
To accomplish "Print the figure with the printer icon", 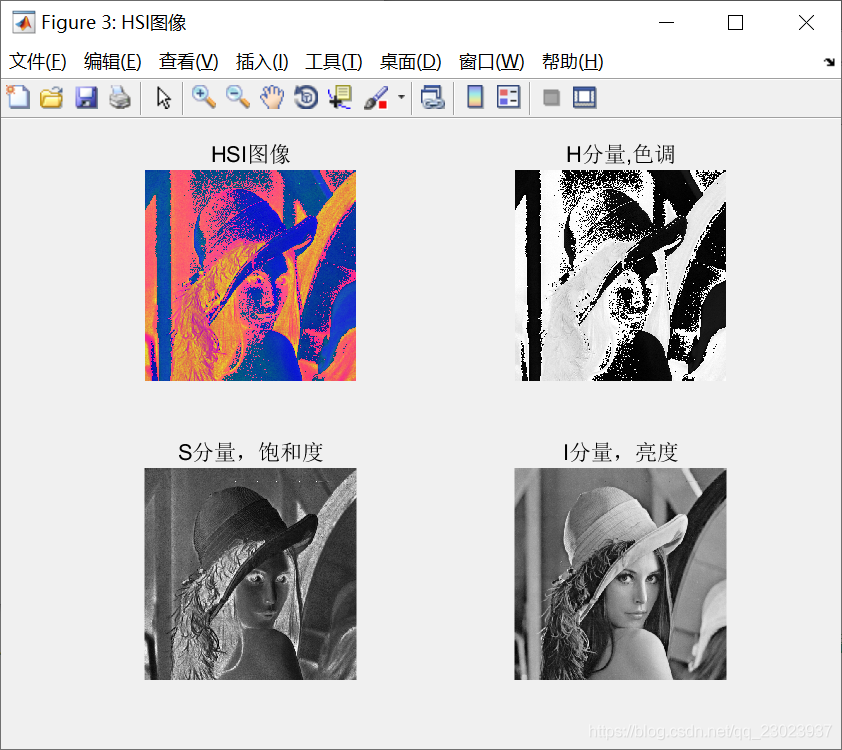I will click(x=120, y=98).
